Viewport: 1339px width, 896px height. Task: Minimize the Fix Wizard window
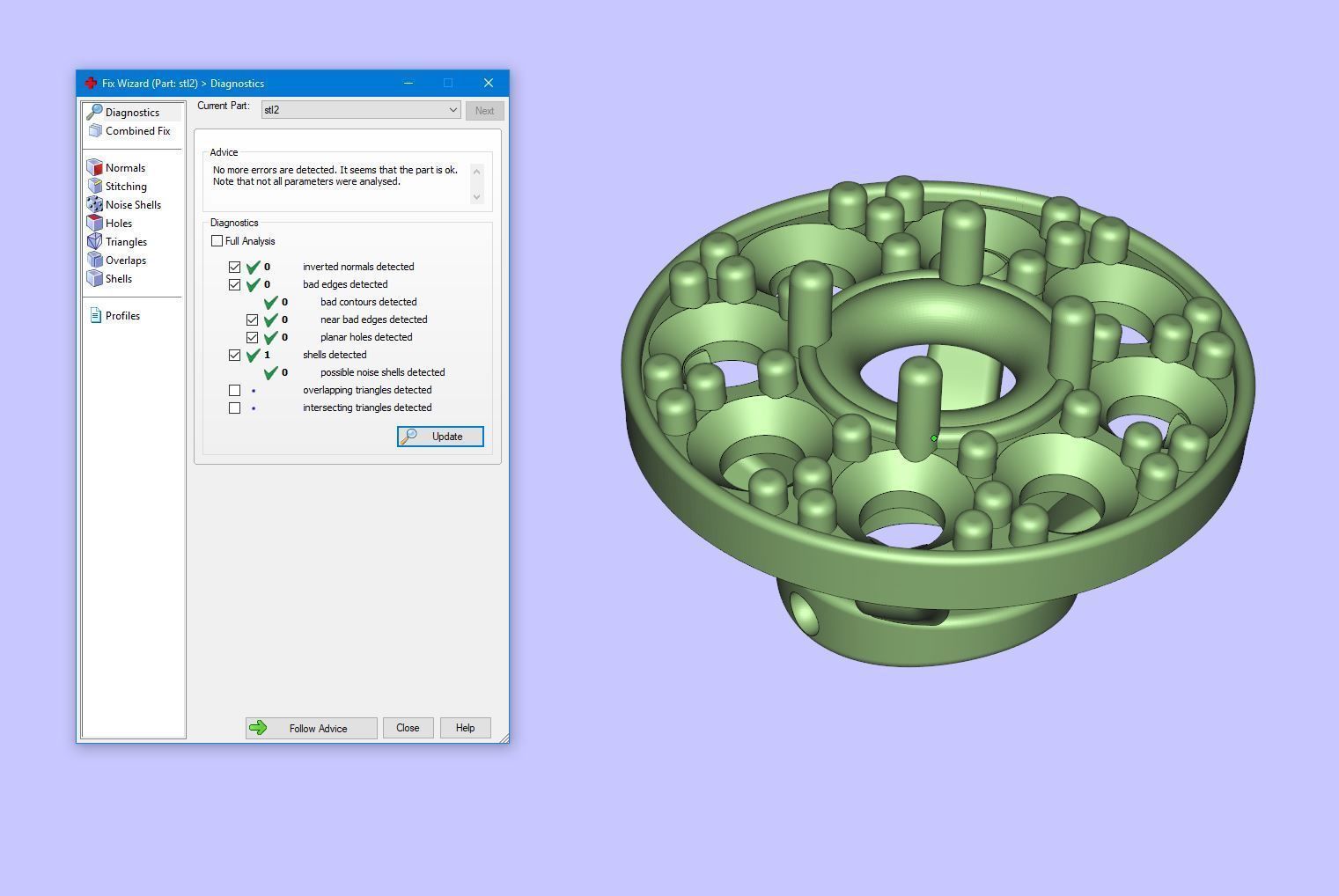(408, 83)
